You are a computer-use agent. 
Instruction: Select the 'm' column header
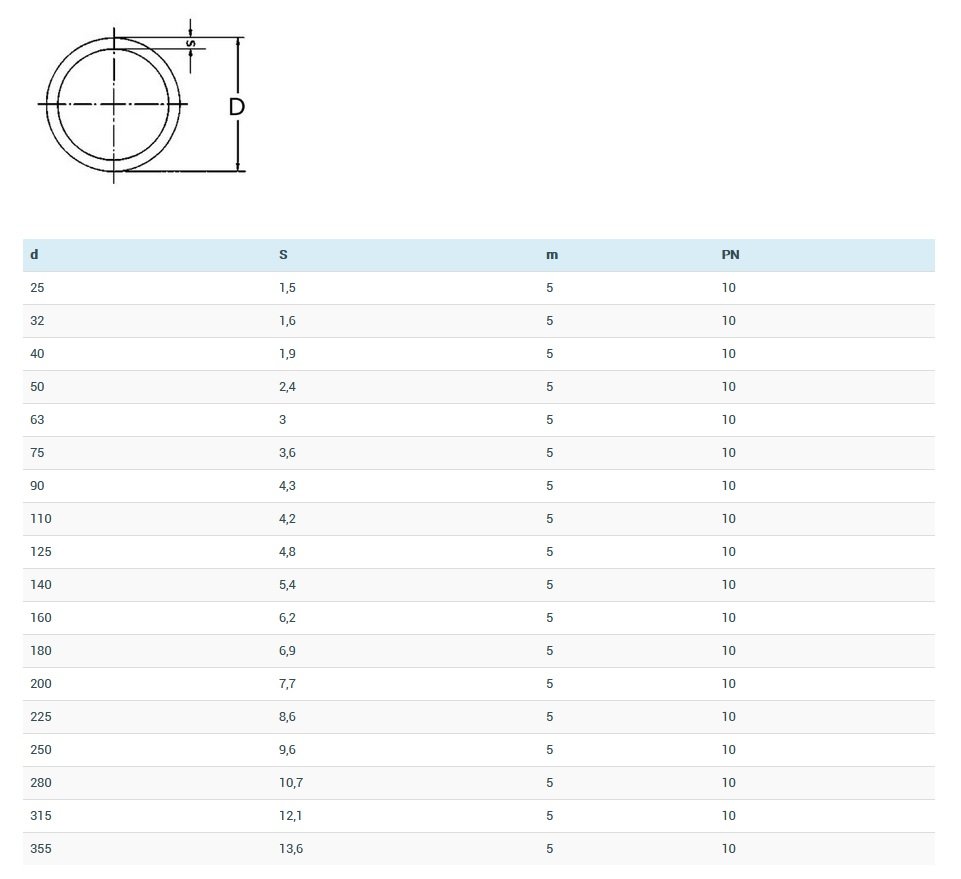[x=551, y=255]
